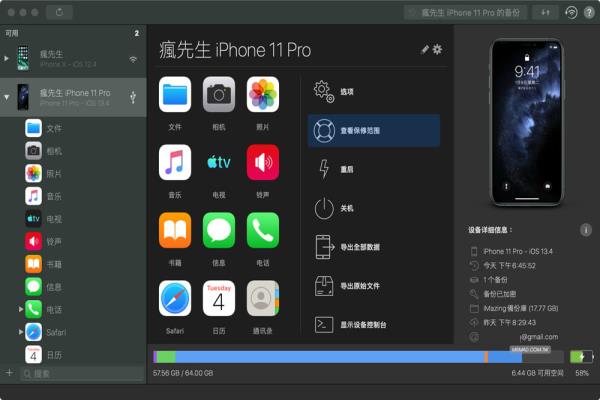Click the 导出全部数据 action
Screen dimensions: 600x400
point(374,247)
